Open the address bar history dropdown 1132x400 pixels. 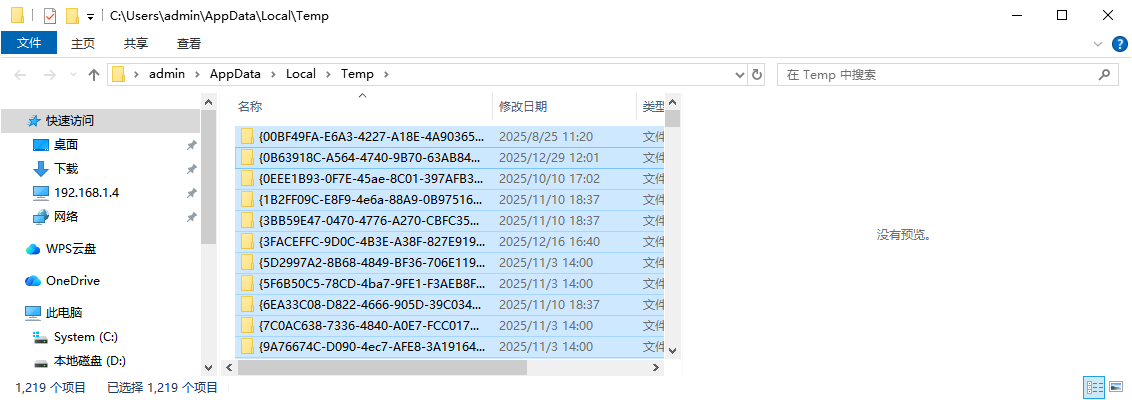pyautogui.click(x=739, y=74)
